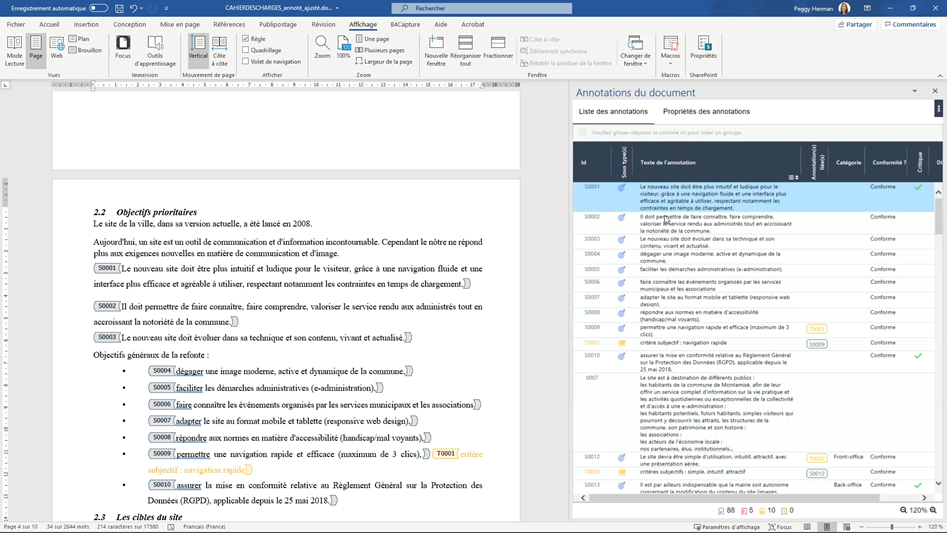
Task: Switch to read mode in status bar
Action: click(807, 527)
